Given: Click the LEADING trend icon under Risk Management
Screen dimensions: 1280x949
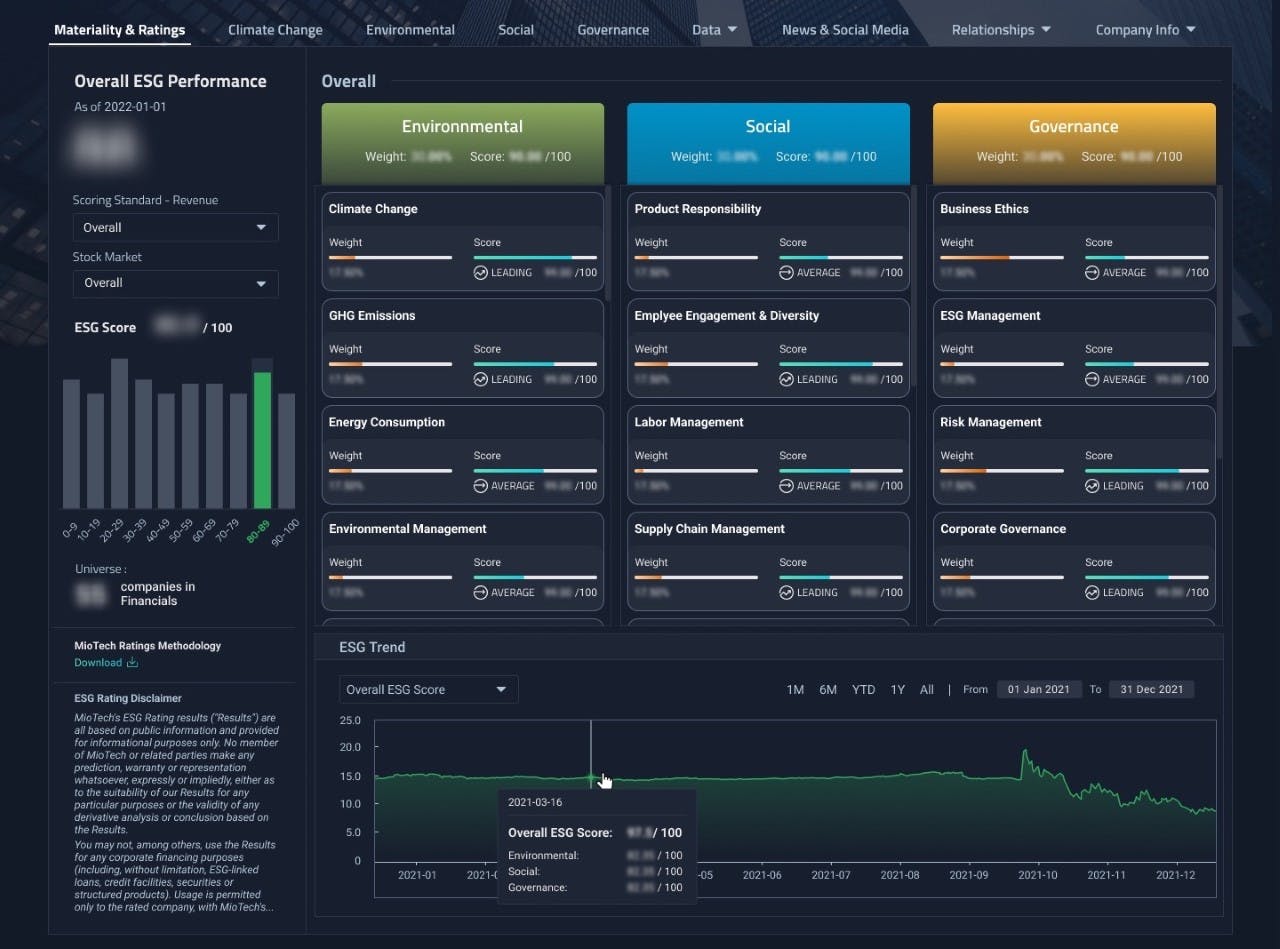Looking at the screenshot, I should [x=1092, y=486].
